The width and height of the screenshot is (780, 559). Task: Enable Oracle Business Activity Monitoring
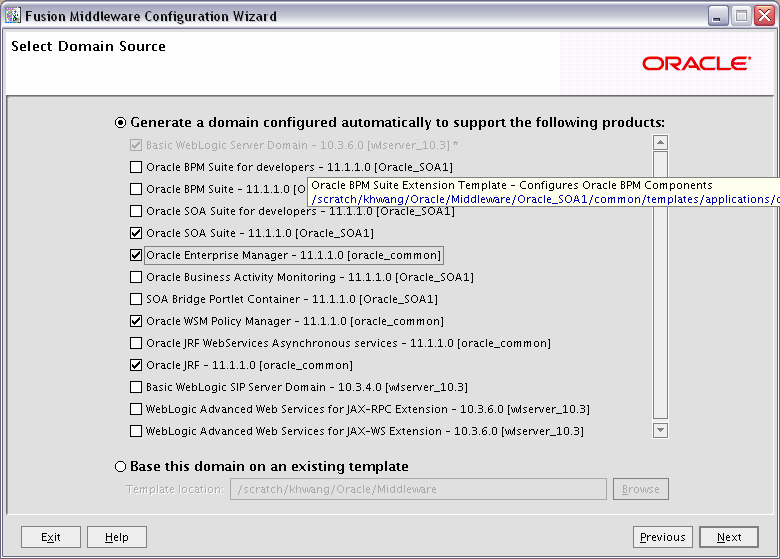click(x=136, y=277)
